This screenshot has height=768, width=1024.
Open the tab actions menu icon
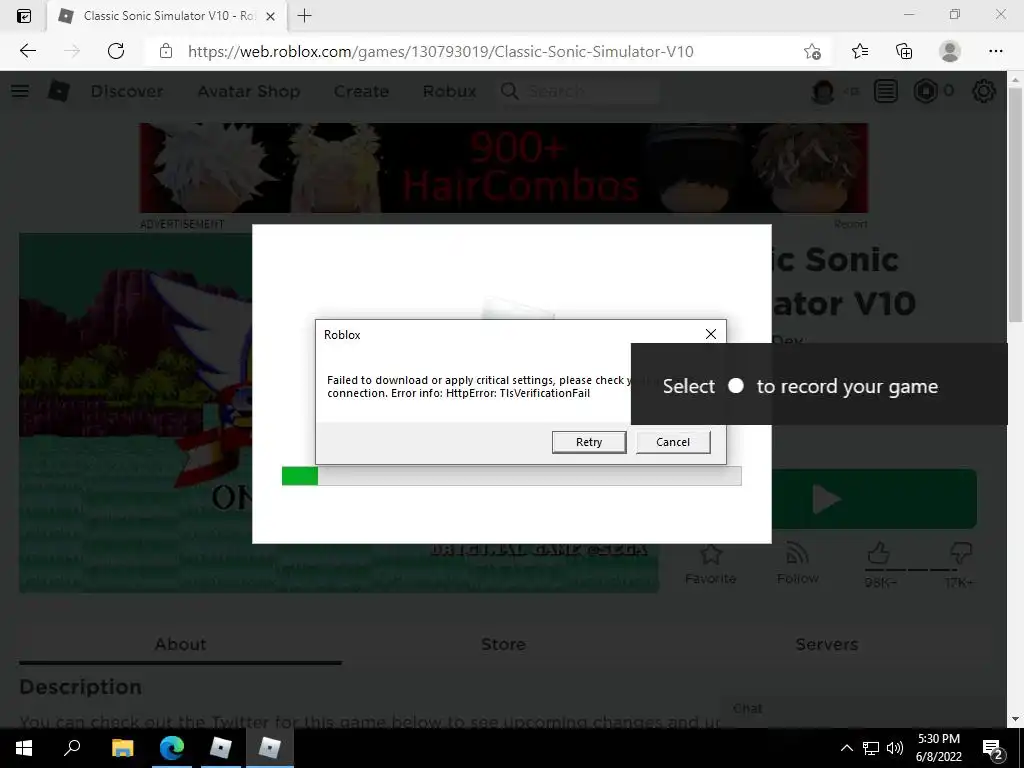[x=24, y=16]
